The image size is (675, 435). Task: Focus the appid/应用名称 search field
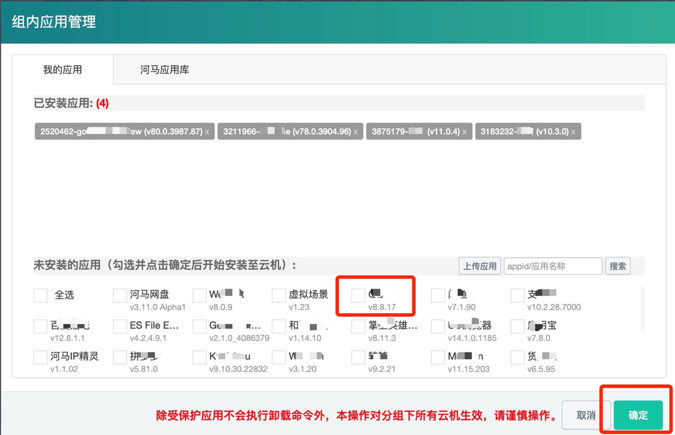[552, 266]
